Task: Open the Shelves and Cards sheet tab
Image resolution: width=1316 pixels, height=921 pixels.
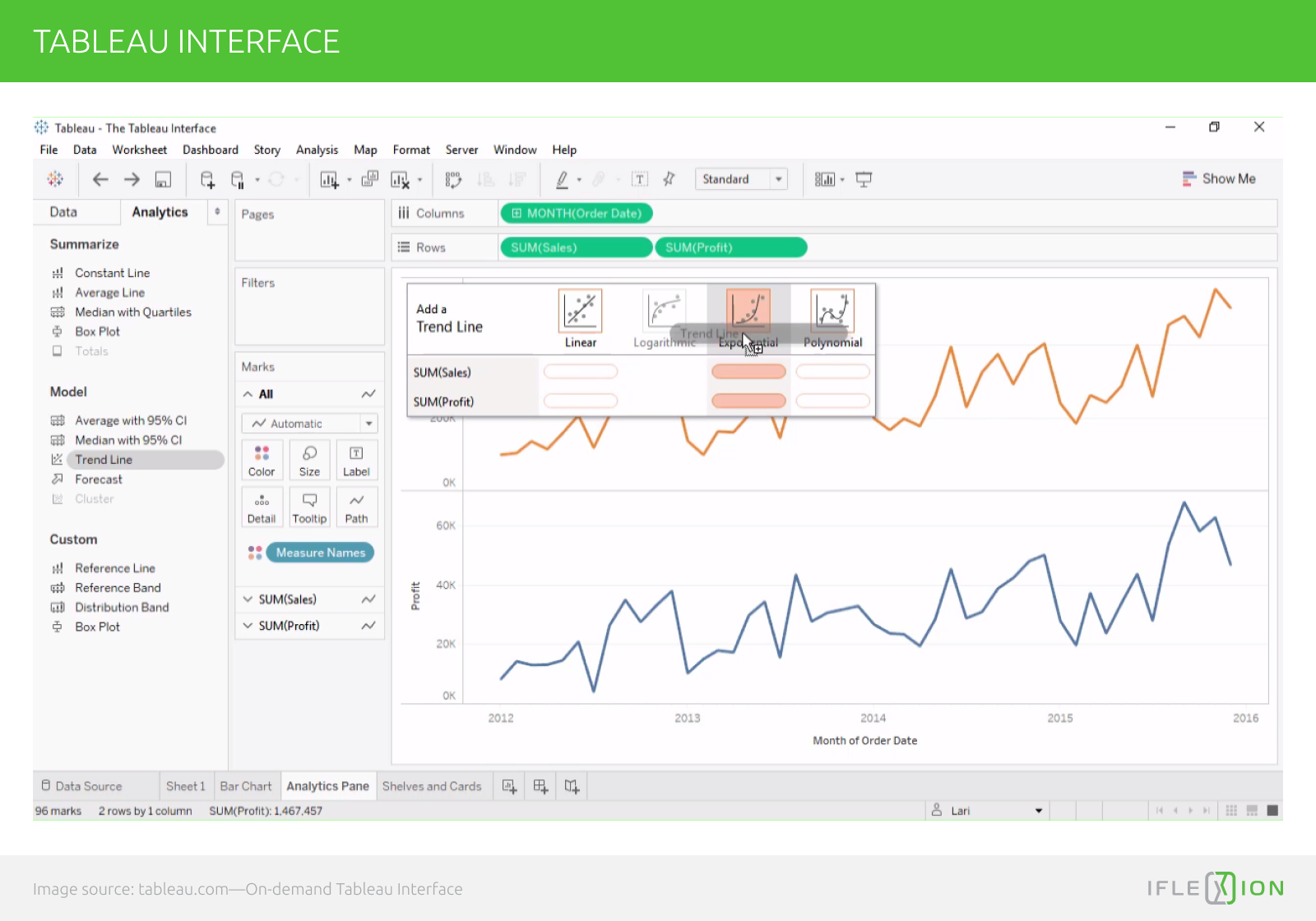Action: click(x=432, y=786)
